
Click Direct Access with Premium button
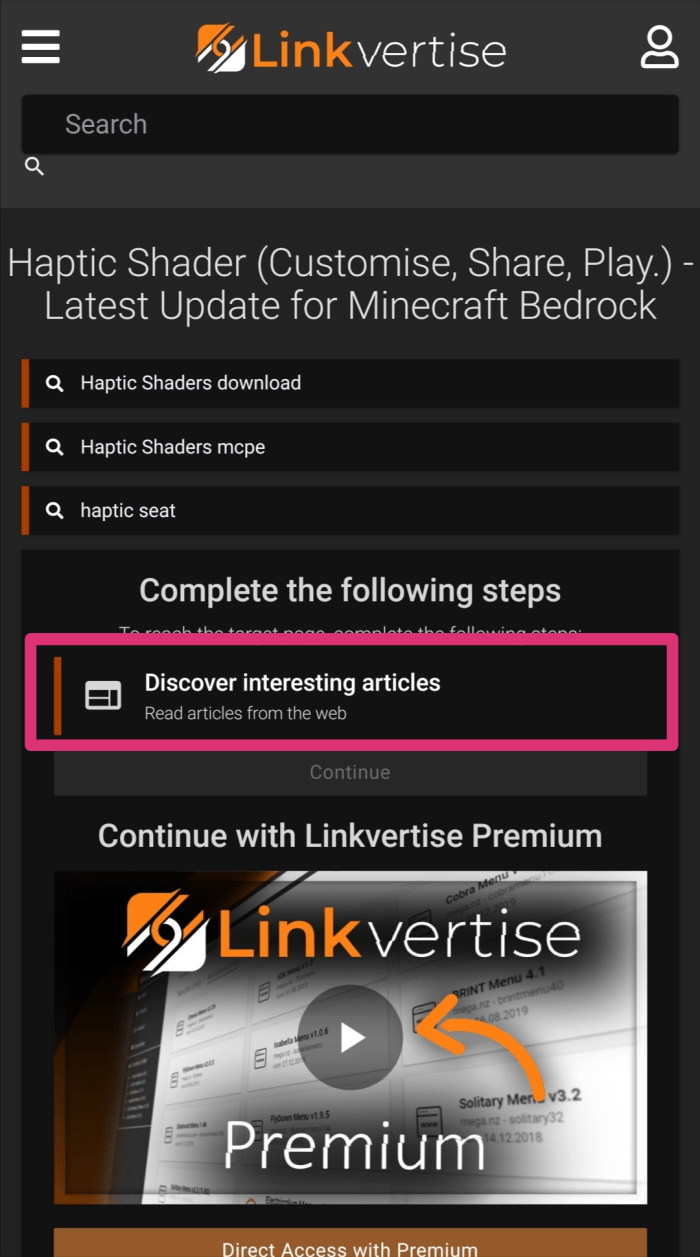pyautogui.click(x=350, y=1243)
